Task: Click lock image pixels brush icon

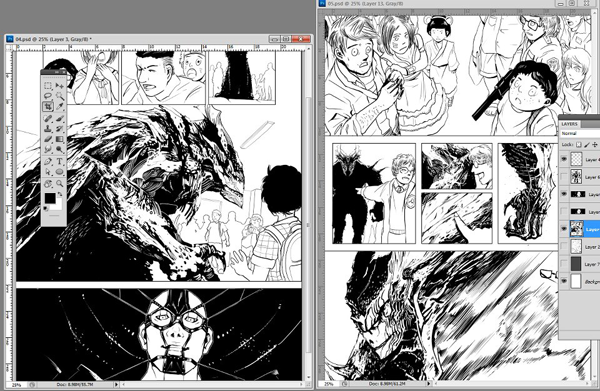Action: pos(587,145)
